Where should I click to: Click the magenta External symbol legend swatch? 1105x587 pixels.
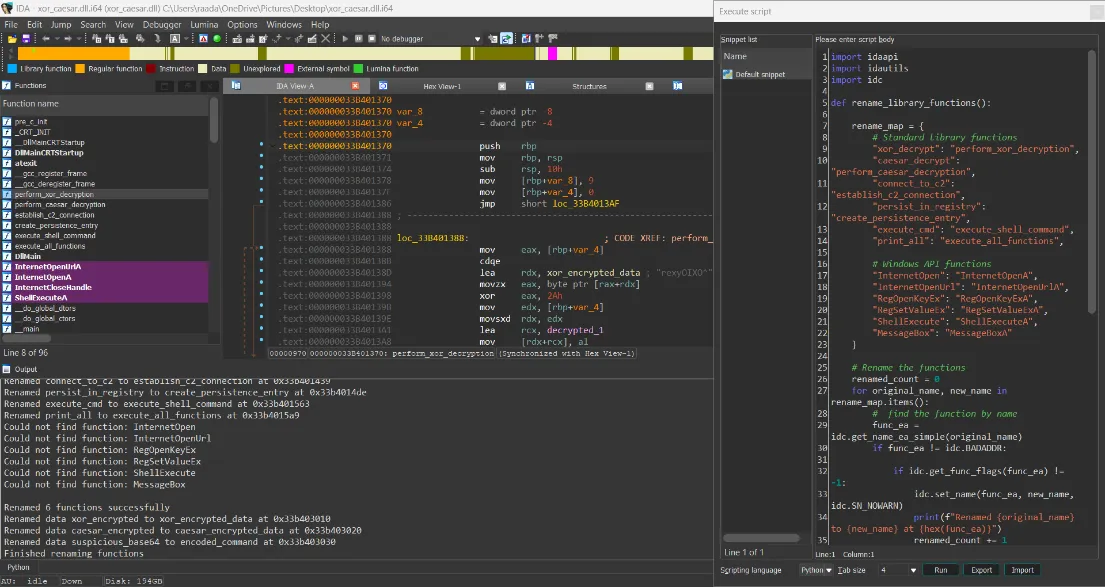point(289,68)
